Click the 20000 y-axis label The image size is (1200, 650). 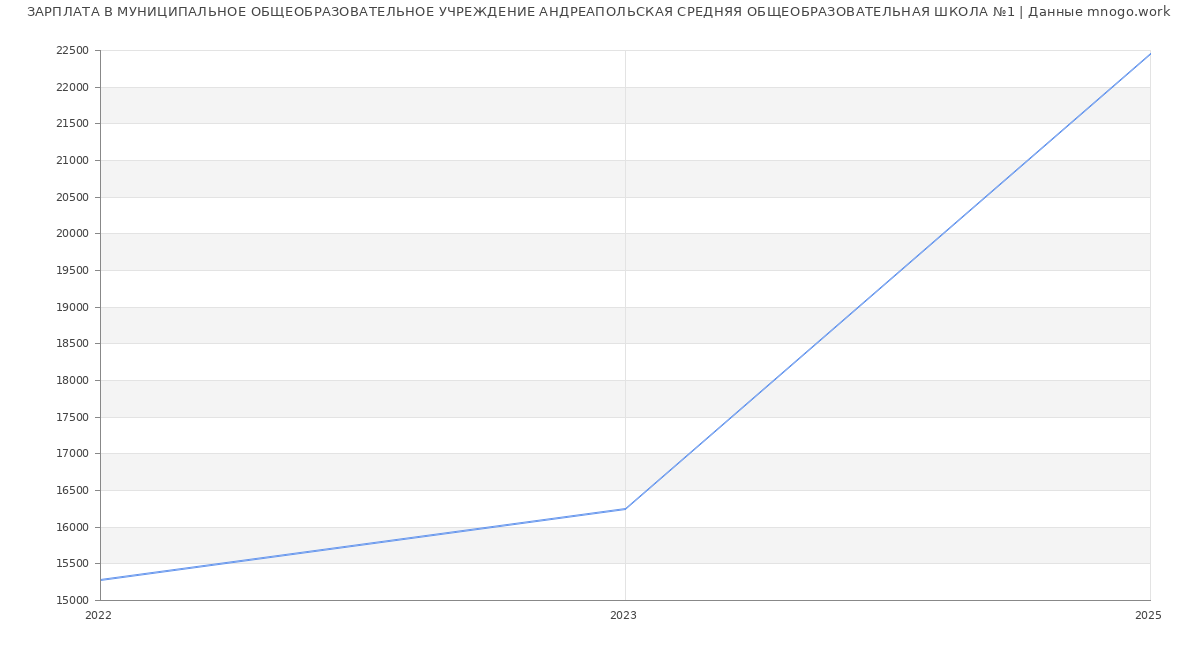pyautogui.click(x=73, y=234)
